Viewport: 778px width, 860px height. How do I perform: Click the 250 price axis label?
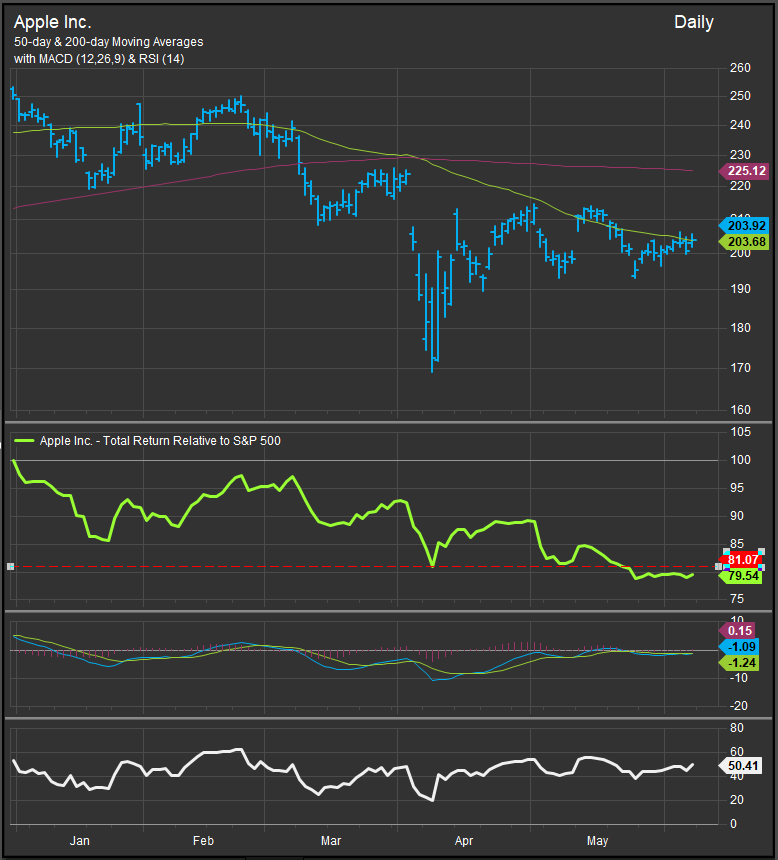point(740,96)
